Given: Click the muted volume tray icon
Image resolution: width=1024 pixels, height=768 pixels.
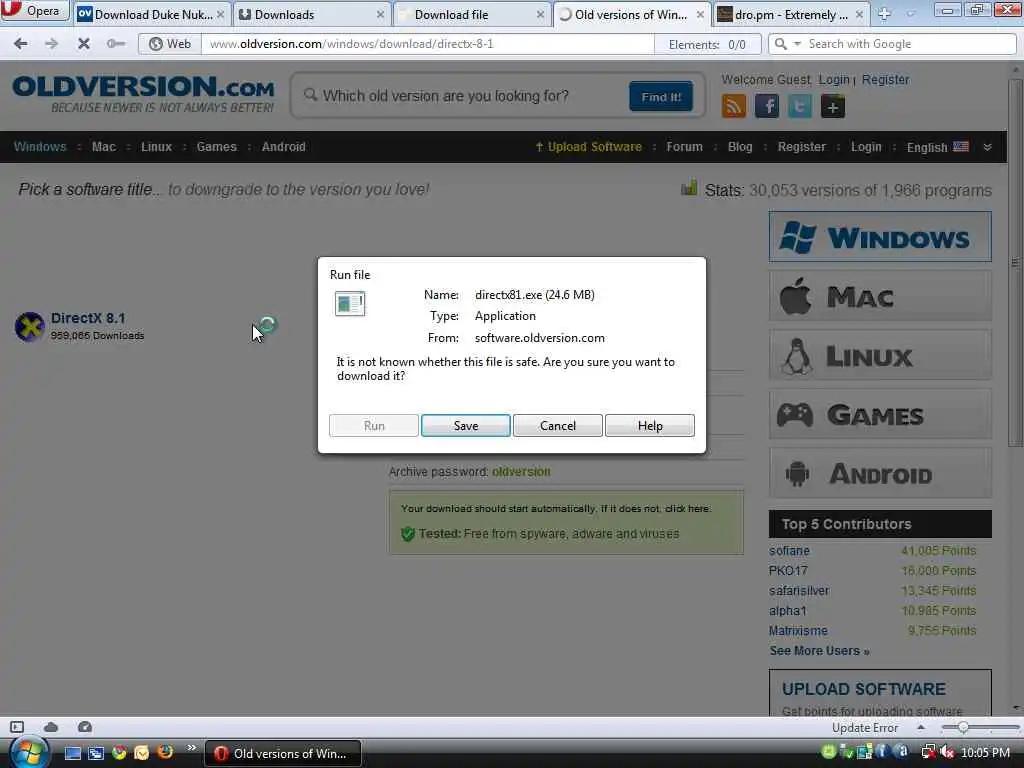Looking at the screenshot, I should [x=947, y=752].
